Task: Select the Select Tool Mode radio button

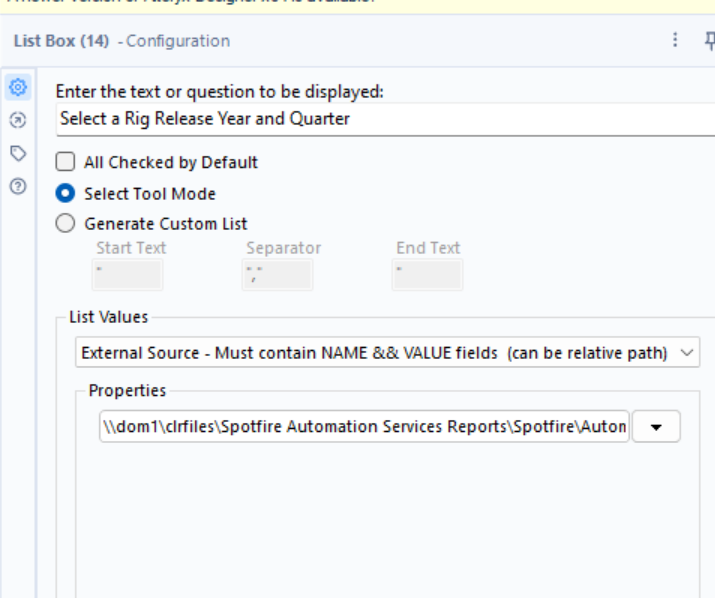Action: tap(65, 193)
